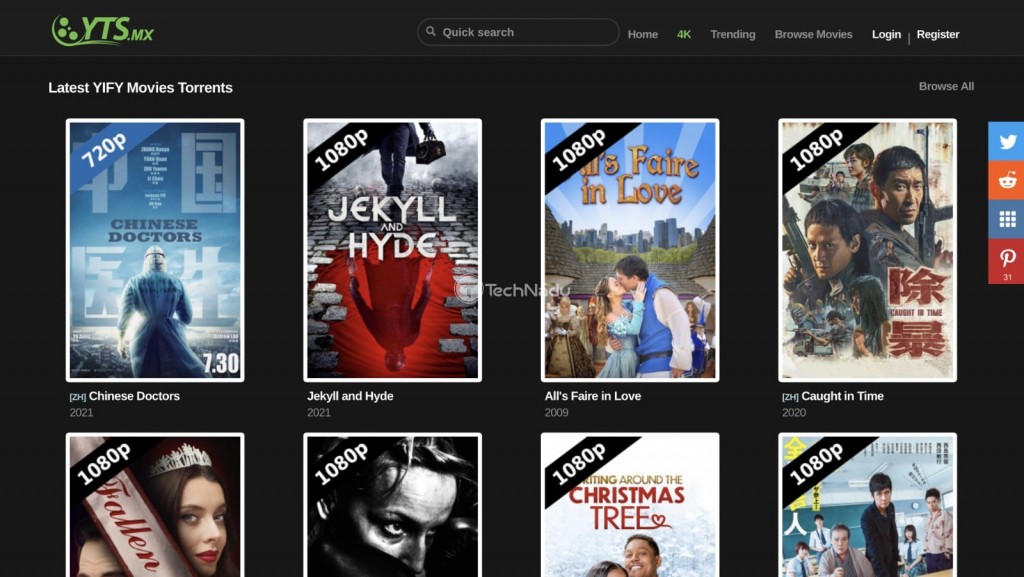
Task: Focus the Quick search field
Action: (518, 32)
